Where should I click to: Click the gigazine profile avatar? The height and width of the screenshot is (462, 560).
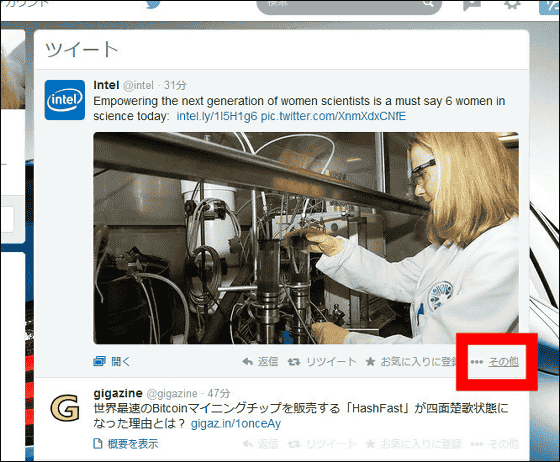point(65,408)
